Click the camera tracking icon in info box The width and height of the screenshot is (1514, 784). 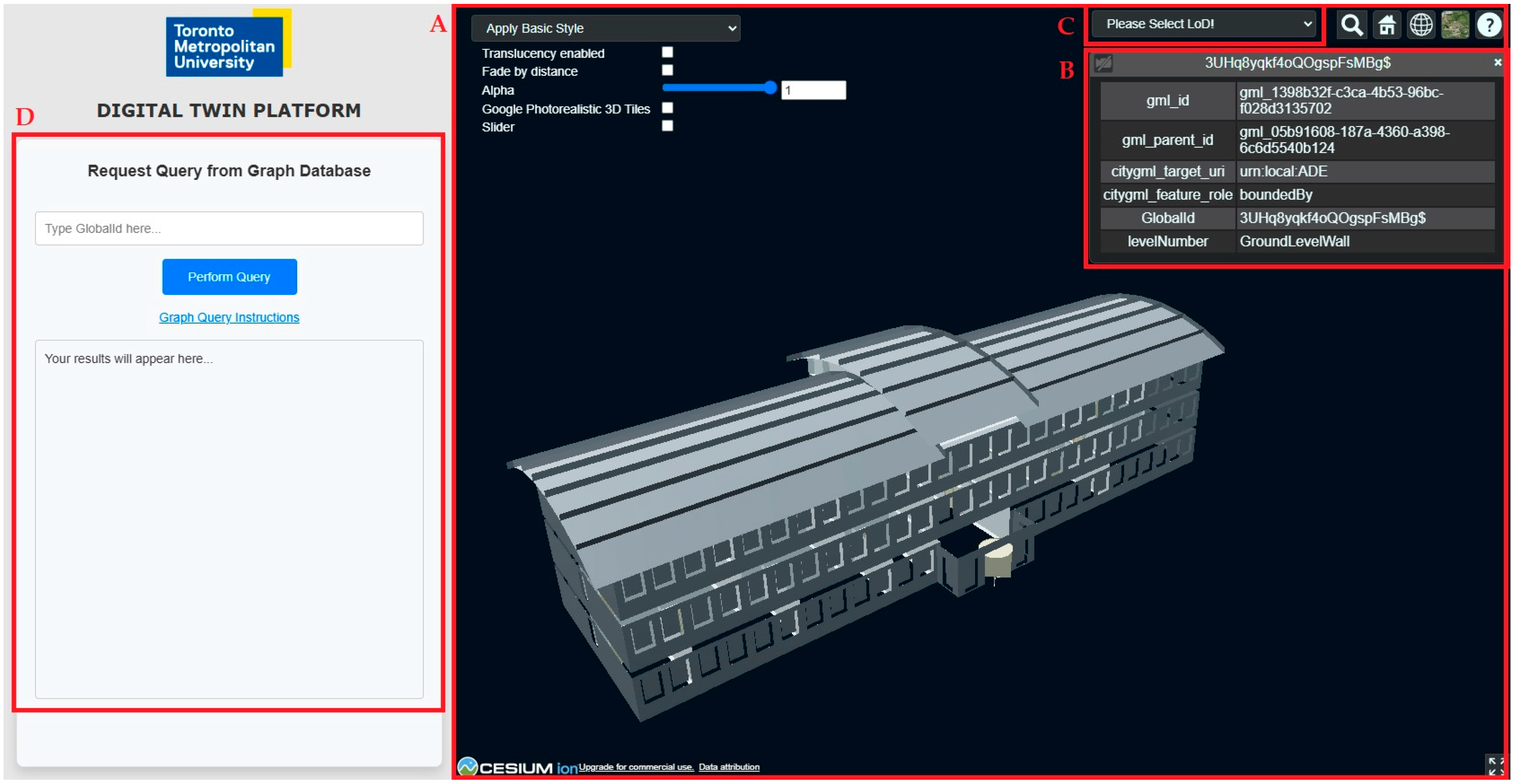[1103, 63]
